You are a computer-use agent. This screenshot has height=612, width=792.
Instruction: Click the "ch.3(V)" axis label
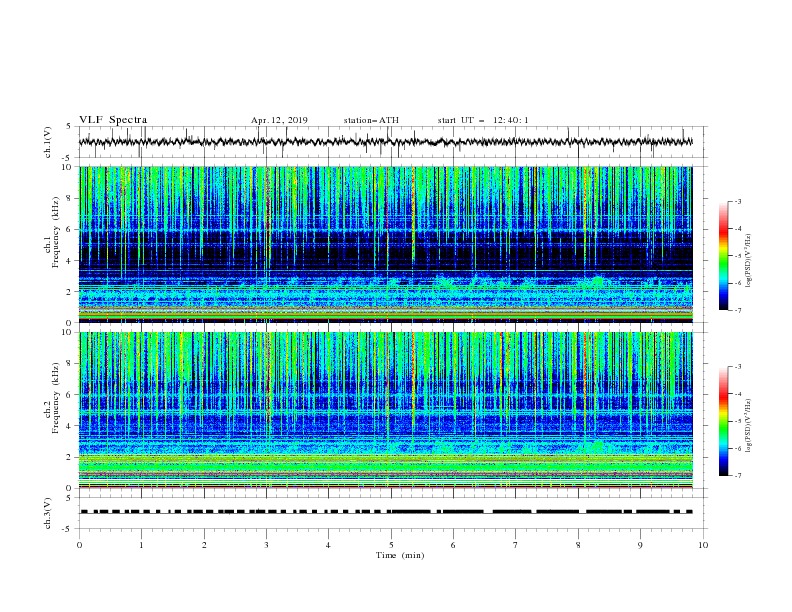48,513
